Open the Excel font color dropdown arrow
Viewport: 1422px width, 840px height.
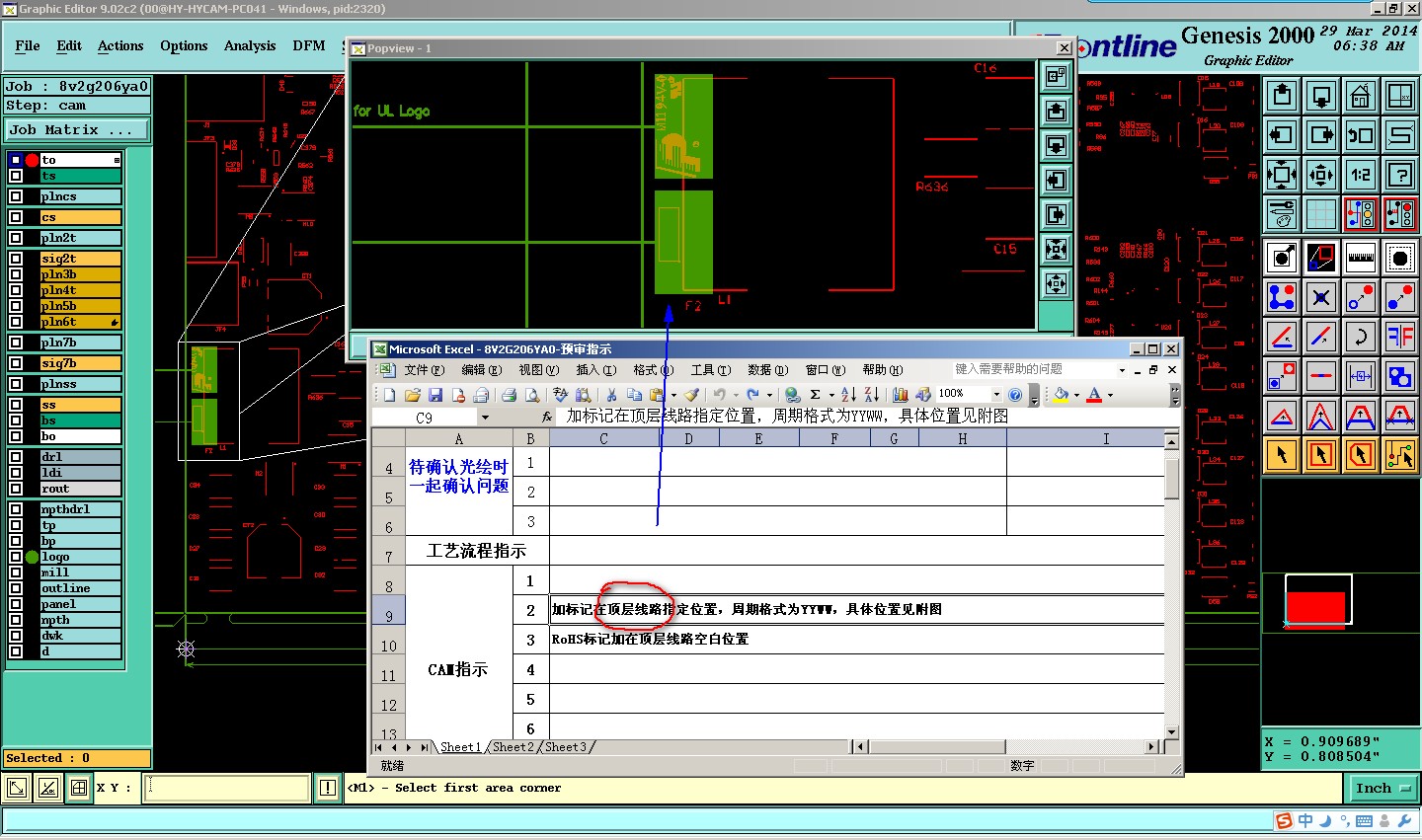coord(1110,395)
